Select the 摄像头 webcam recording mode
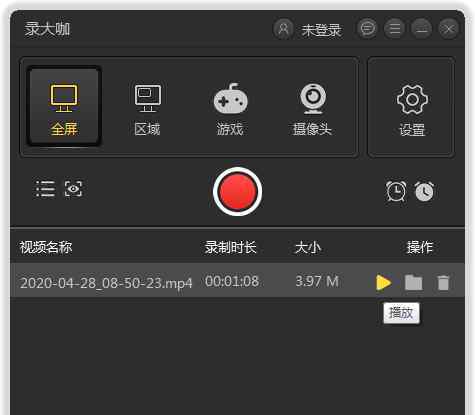 pos(312,110)
